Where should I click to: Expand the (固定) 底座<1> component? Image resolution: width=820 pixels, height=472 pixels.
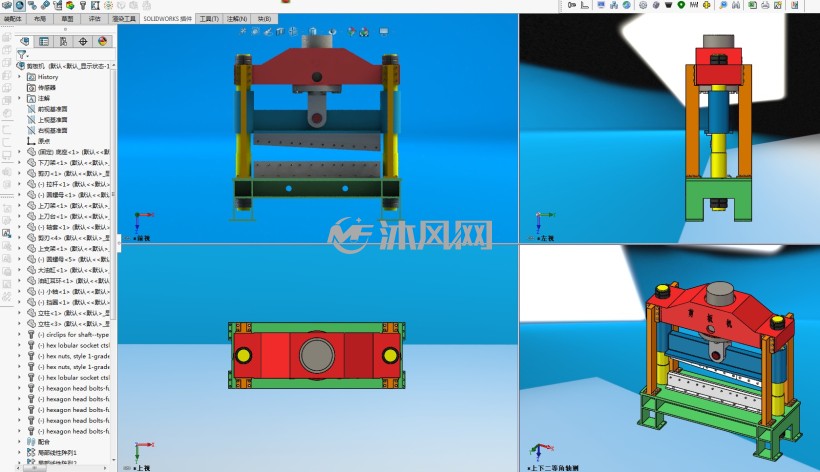click(19, 152)
